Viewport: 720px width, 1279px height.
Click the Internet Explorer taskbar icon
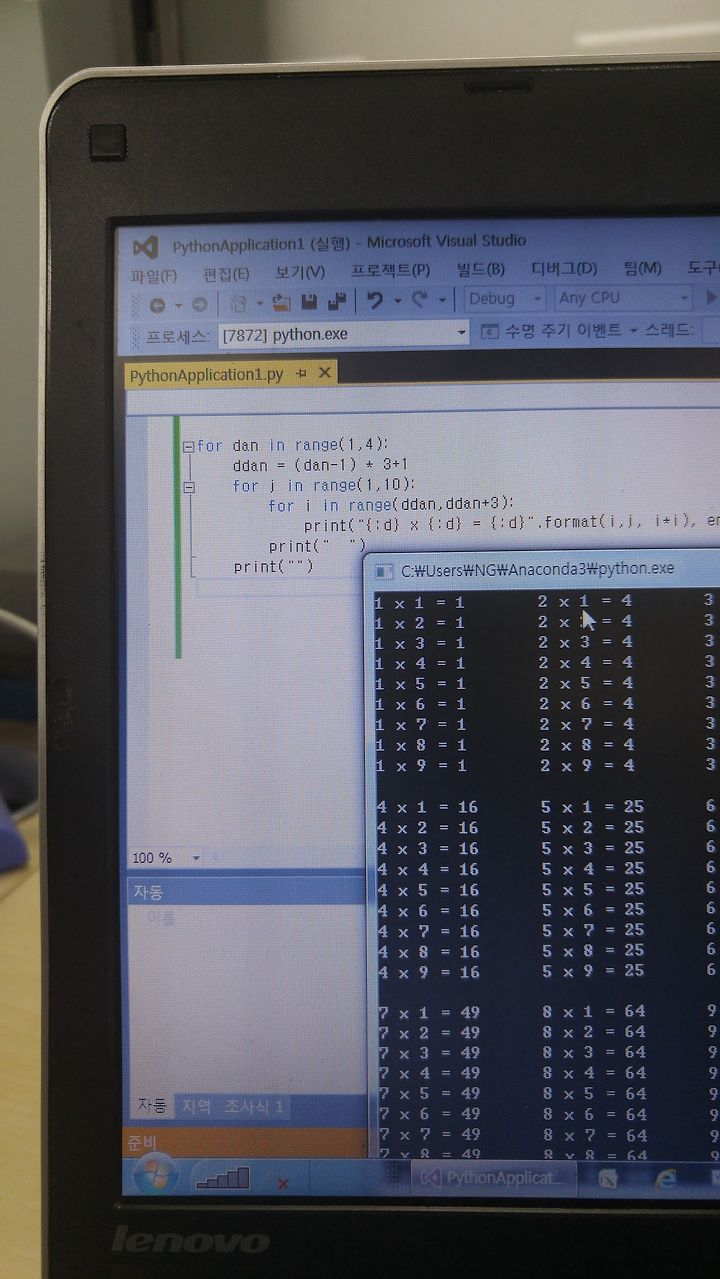(x=665, y=1178)
